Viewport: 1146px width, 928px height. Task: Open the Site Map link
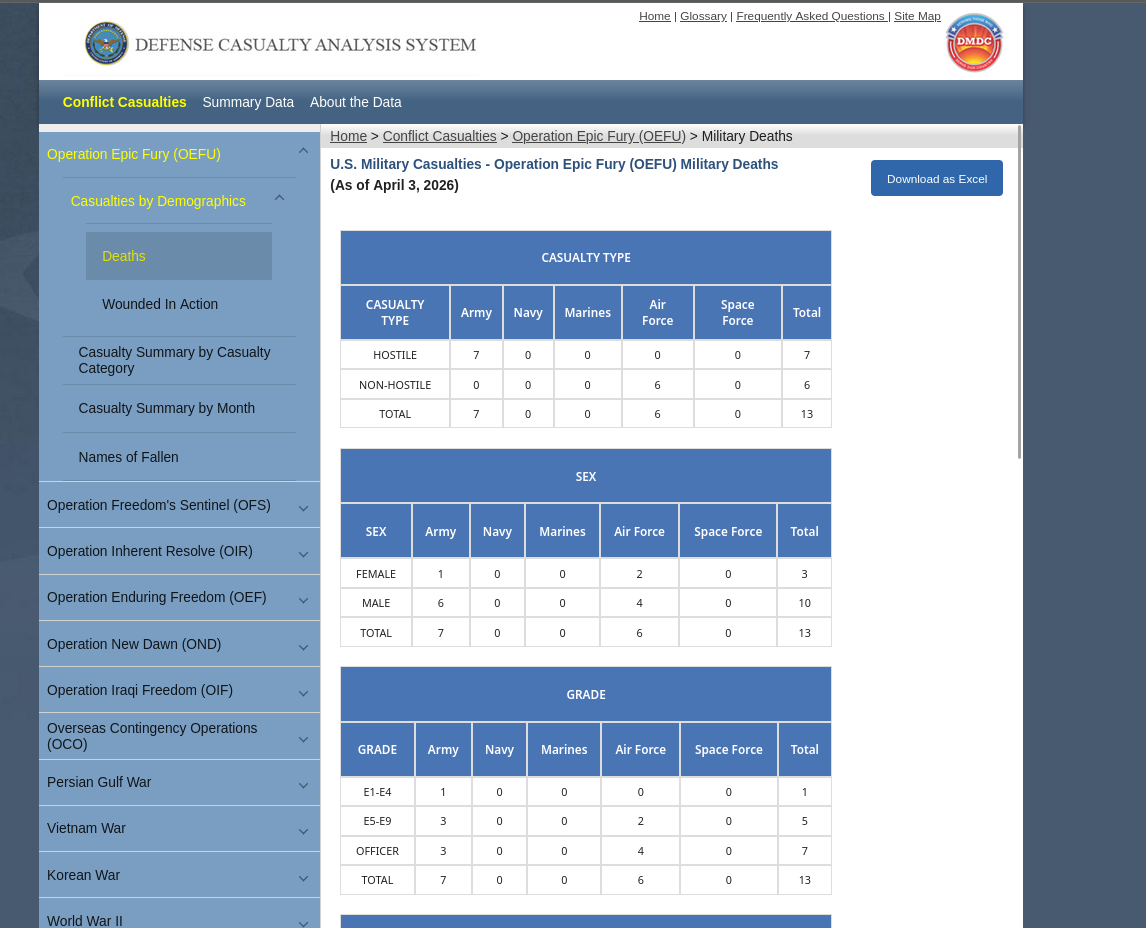917,16
